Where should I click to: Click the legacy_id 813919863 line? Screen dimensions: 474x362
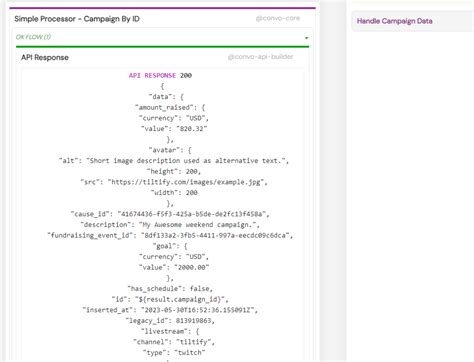[170, 321]
